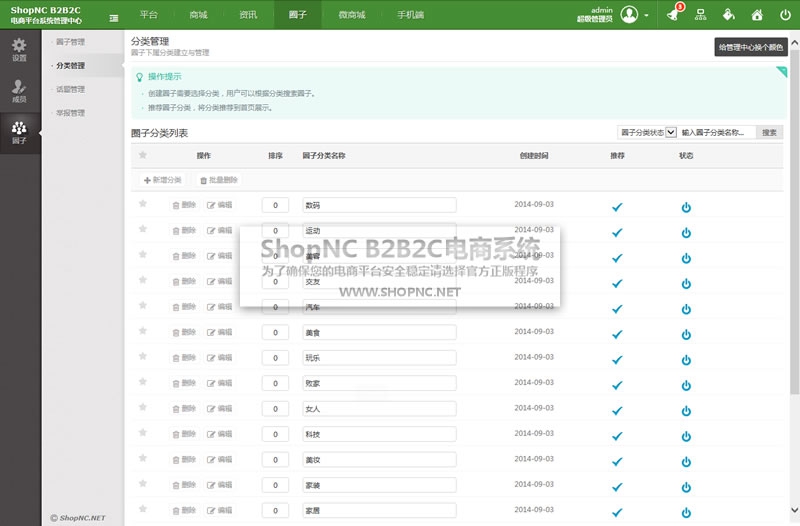Open the 圈子分类状态 dropdown

[647, 133]
